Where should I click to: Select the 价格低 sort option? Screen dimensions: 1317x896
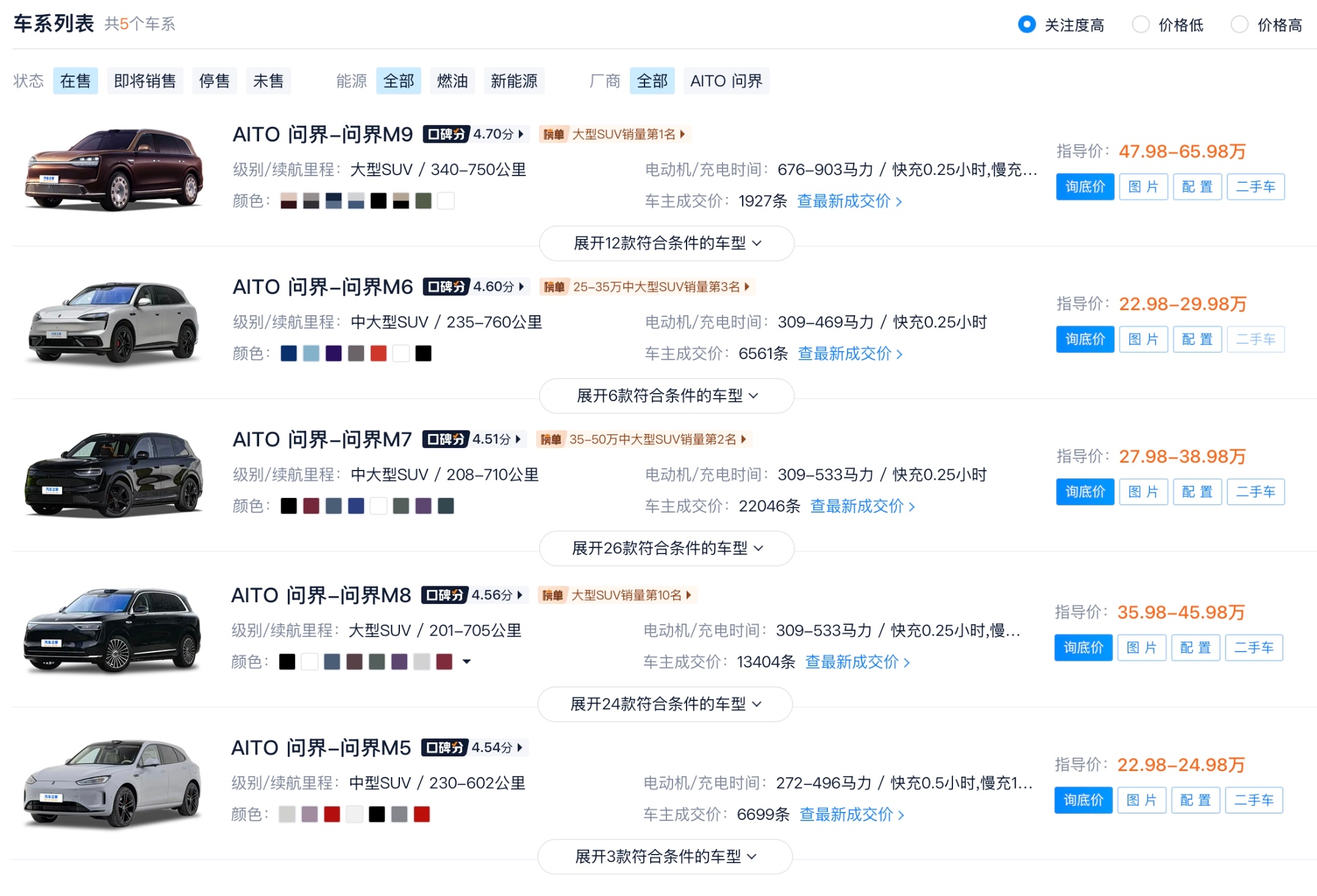[1168, 25]
